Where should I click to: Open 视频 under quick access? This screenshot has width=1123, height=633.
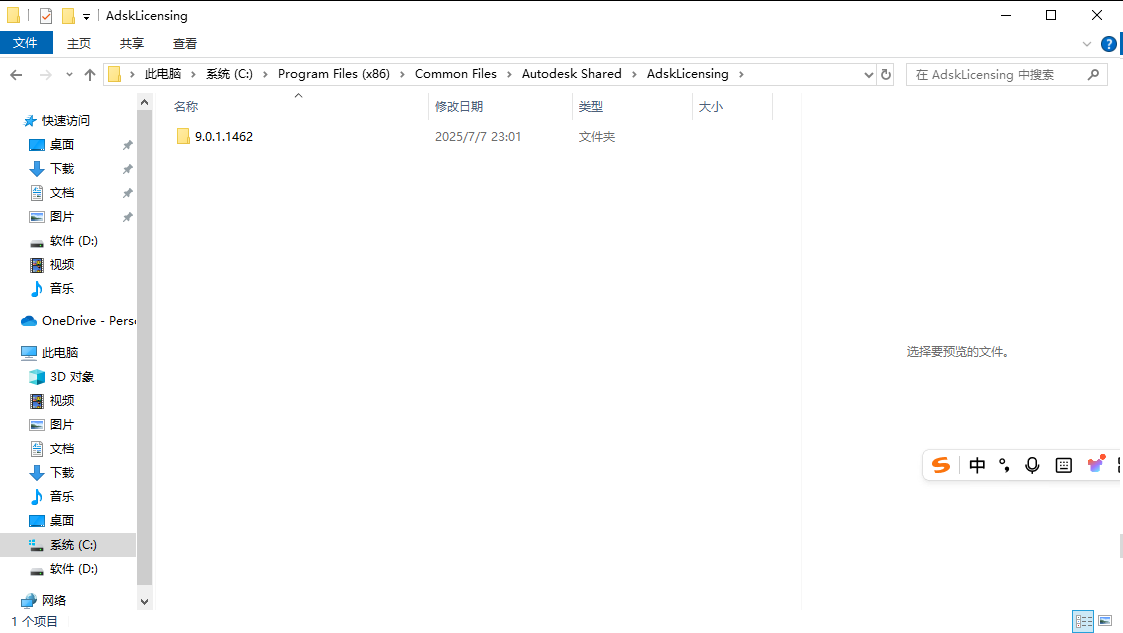pos(62,264)
